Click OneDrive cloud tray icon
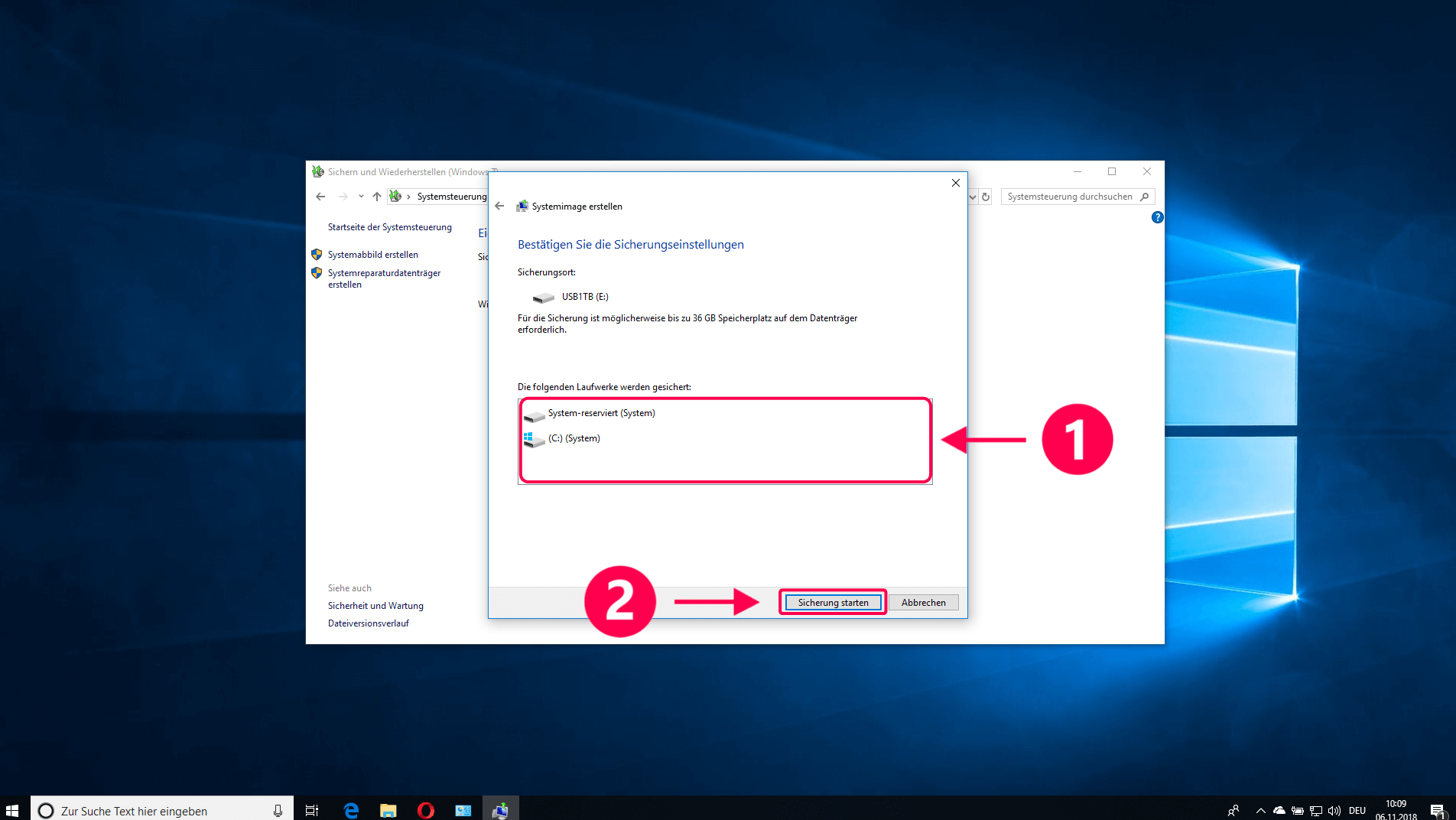This screenshot has width=1456, height=820. [1279, 811]
